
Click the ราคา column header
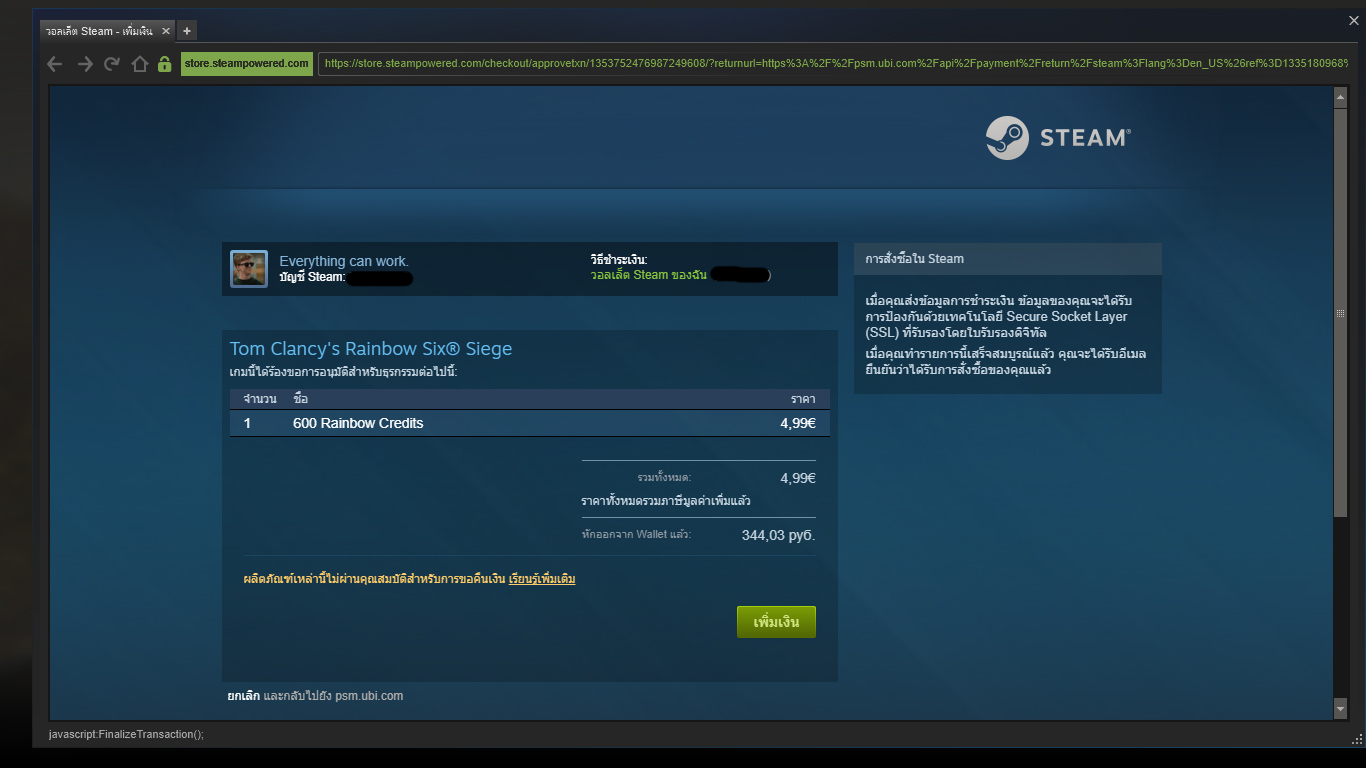(x=803, y=399)
